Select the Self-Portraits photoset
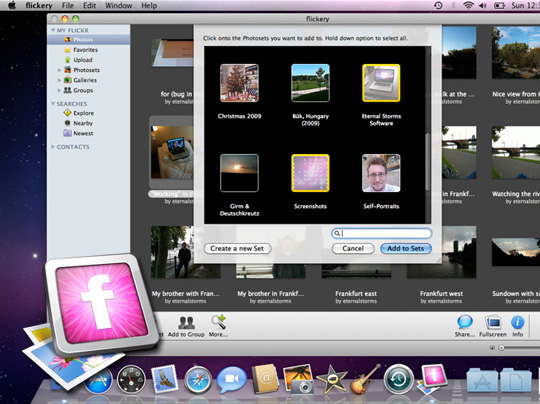The width and height of the screenshot is (540, 404). coord(381,173)
